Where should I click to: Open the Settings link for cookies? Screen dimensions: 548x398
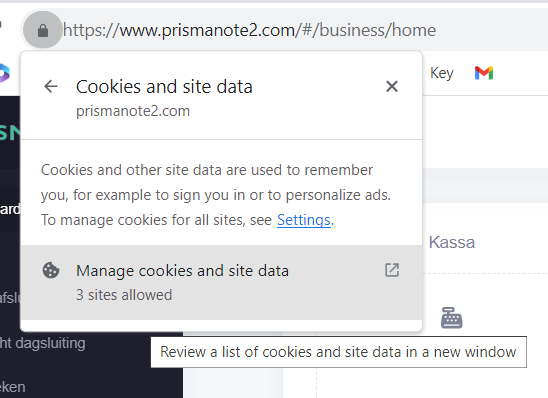point(303,220)
